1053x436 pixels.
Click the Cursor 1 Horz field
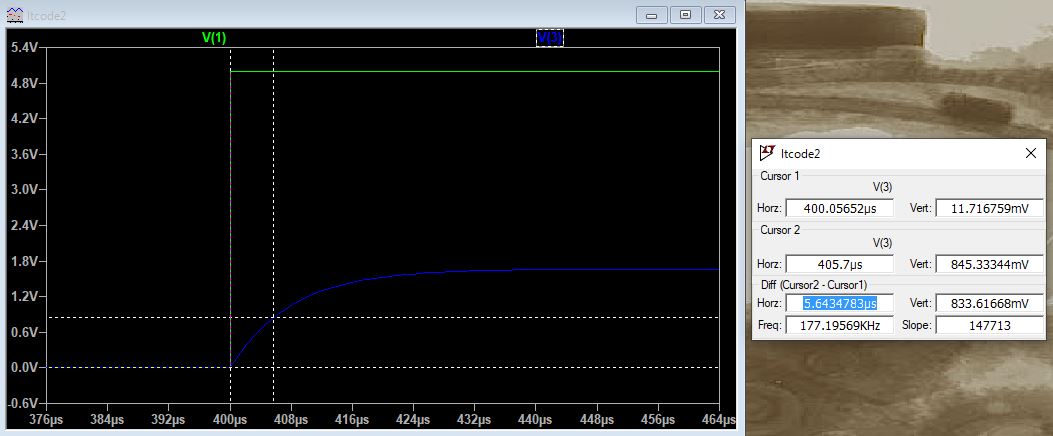point(839,208)
